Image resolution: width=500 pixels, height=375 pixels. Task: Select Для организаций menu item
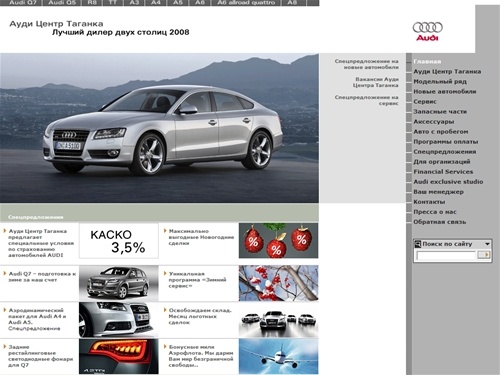point(442,162)
